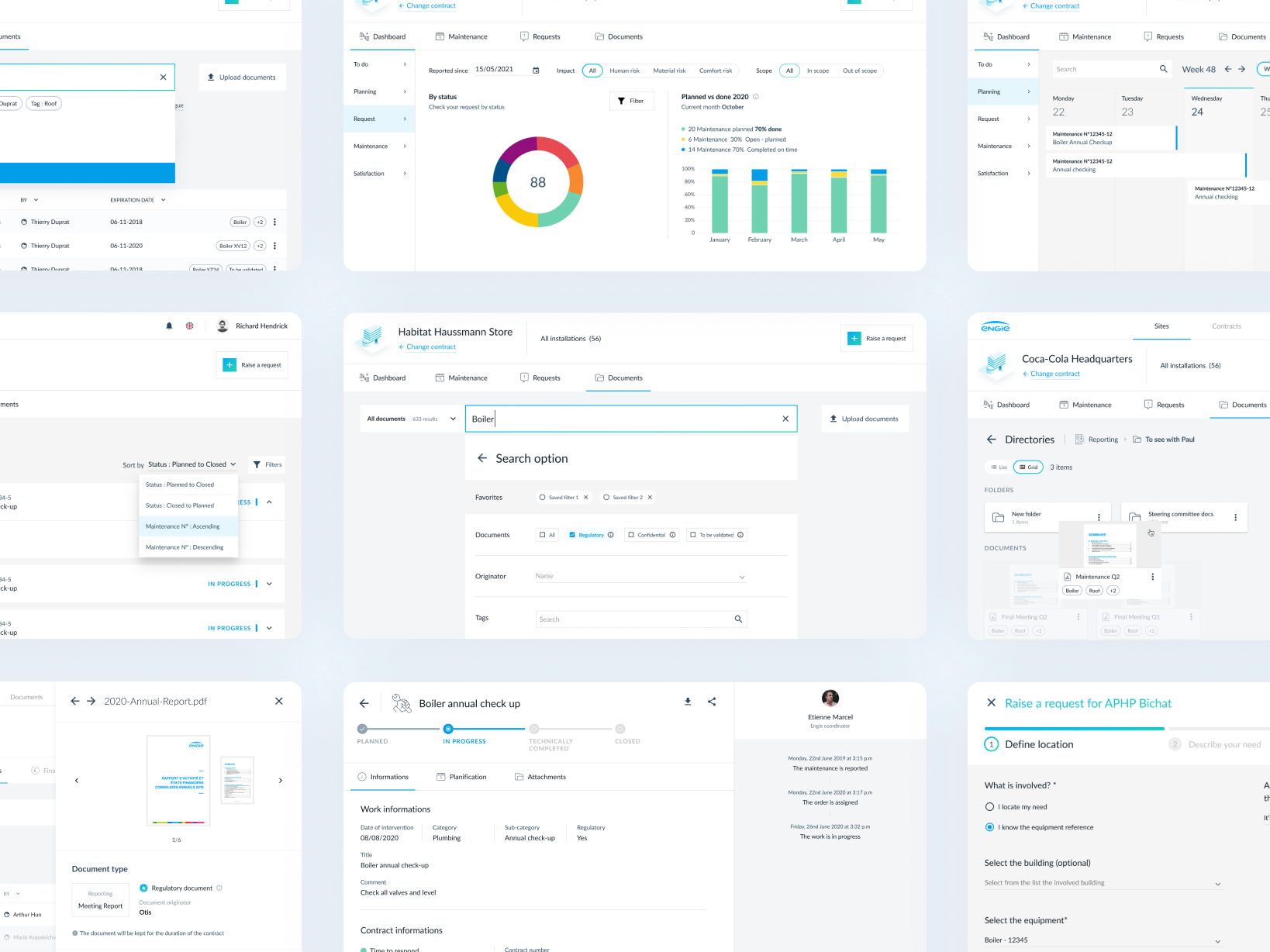
Task: Go back using the arrow beside Search option
Action: (482, 458)
